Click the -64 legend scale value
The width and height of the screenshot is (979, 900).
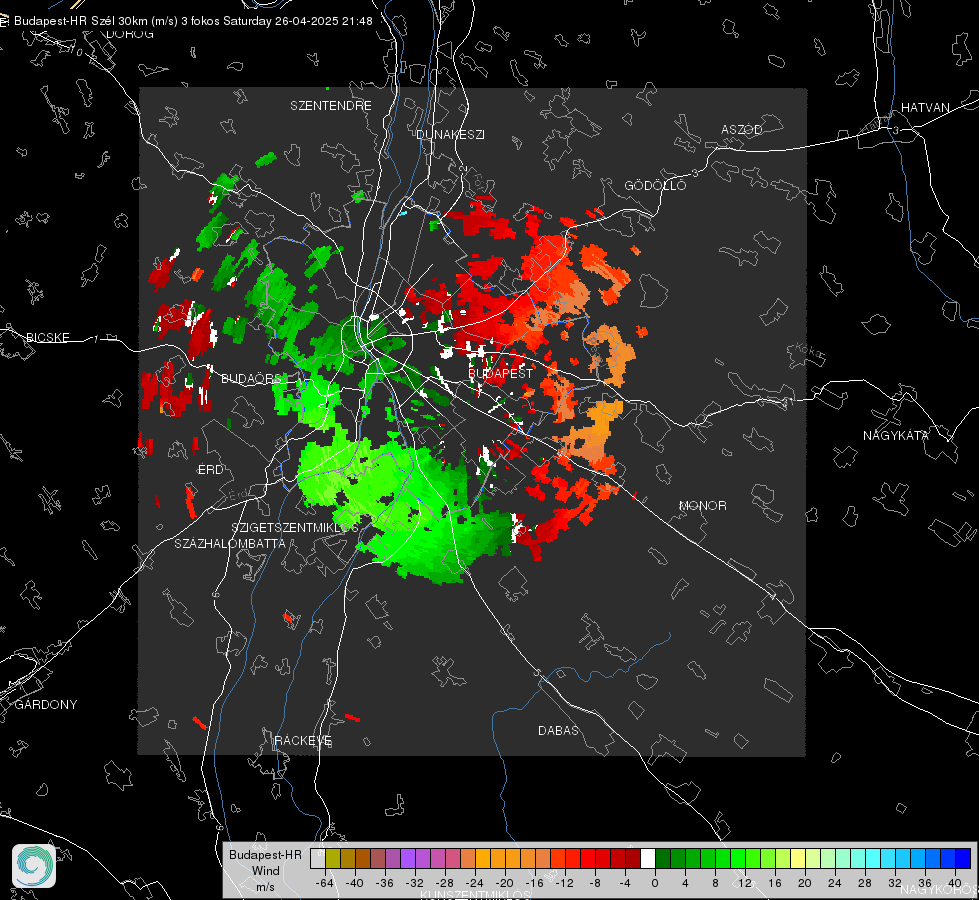click(325, 883)
